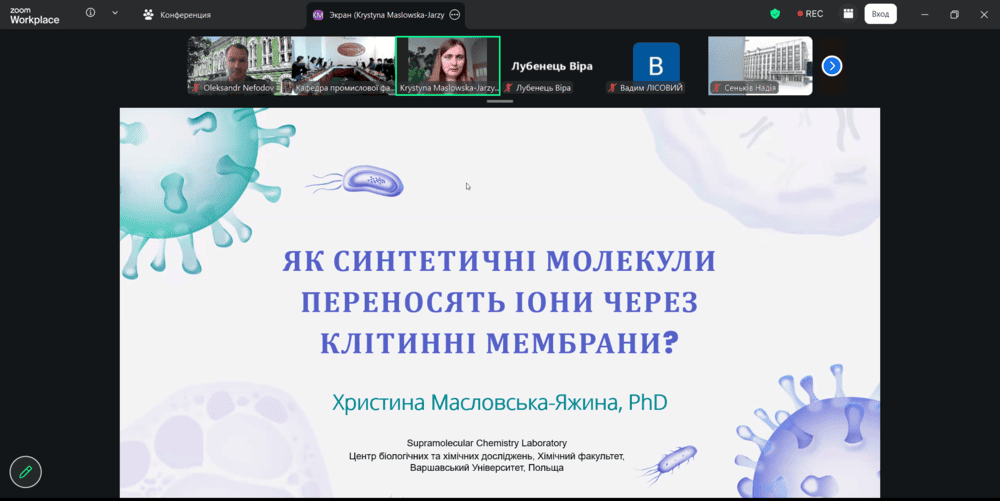
Task: Click the author name Христина Масловська-Яжина, PhD
Action: pyautogui.click(x=499, y=403)
